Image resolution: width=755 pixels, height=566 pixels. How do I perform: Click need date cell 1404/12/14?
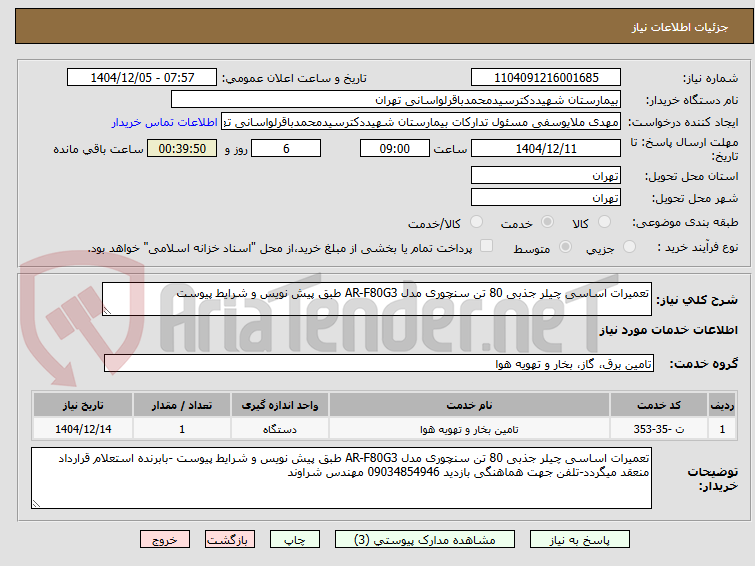(x=83, y=429)
